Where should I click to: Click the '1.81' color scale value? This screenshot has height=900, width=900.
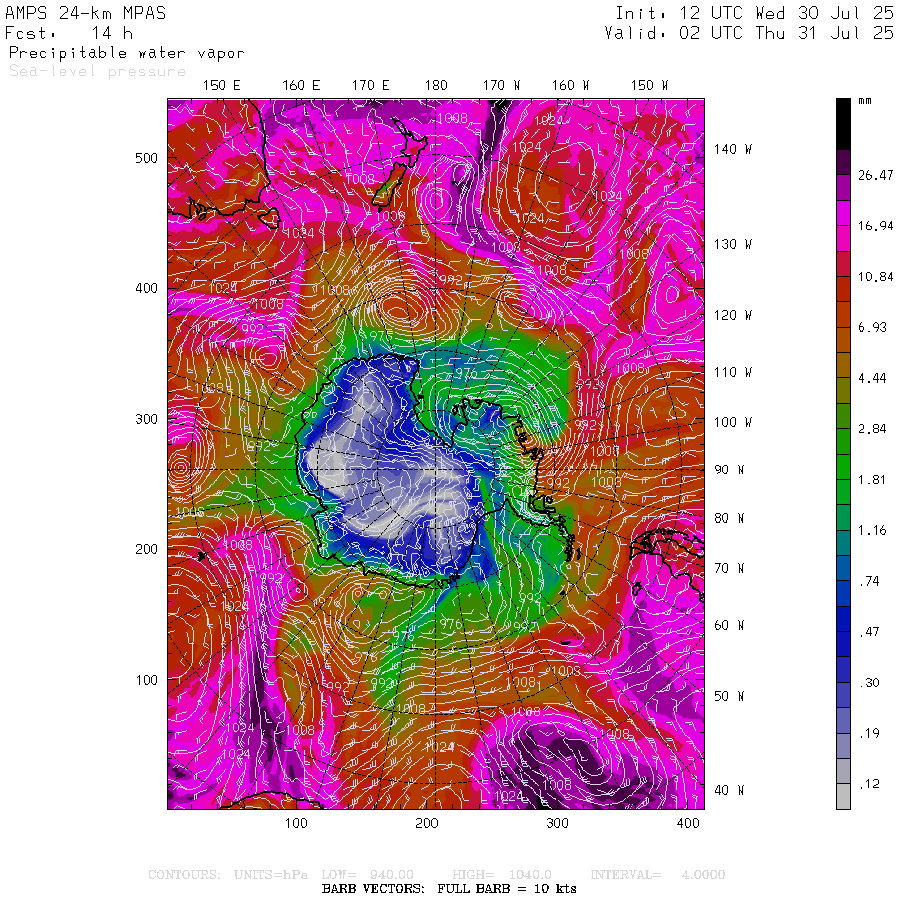click(872, 479)
